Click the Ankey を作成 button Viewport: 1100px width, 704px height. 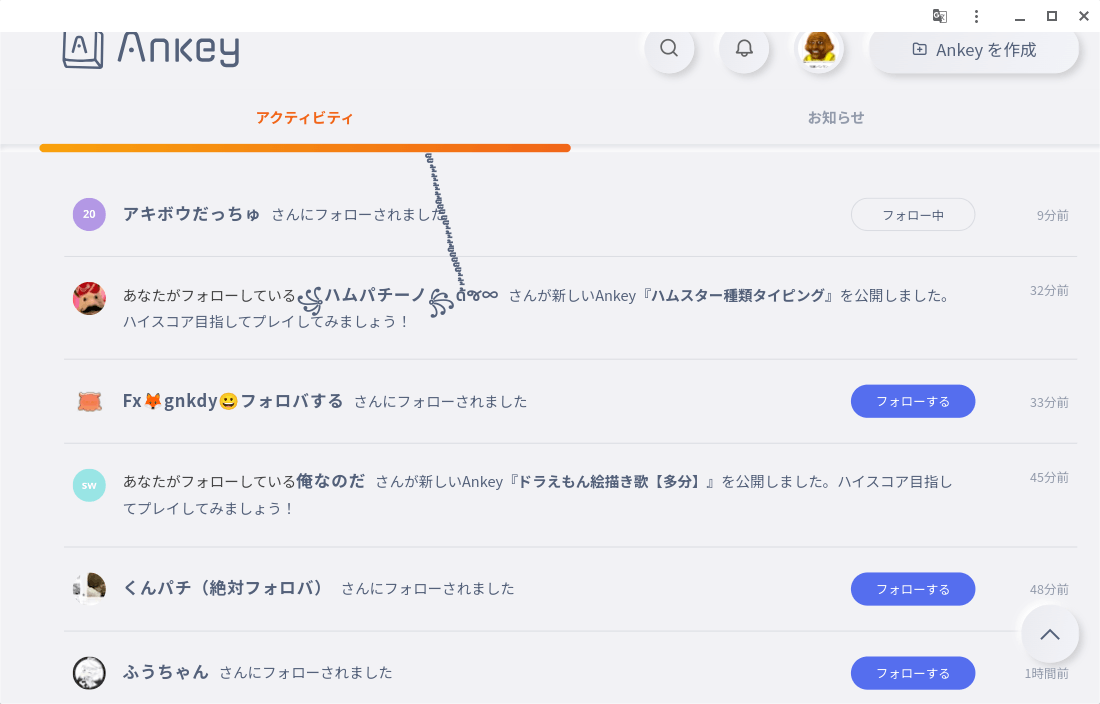(x=974, y=49)
